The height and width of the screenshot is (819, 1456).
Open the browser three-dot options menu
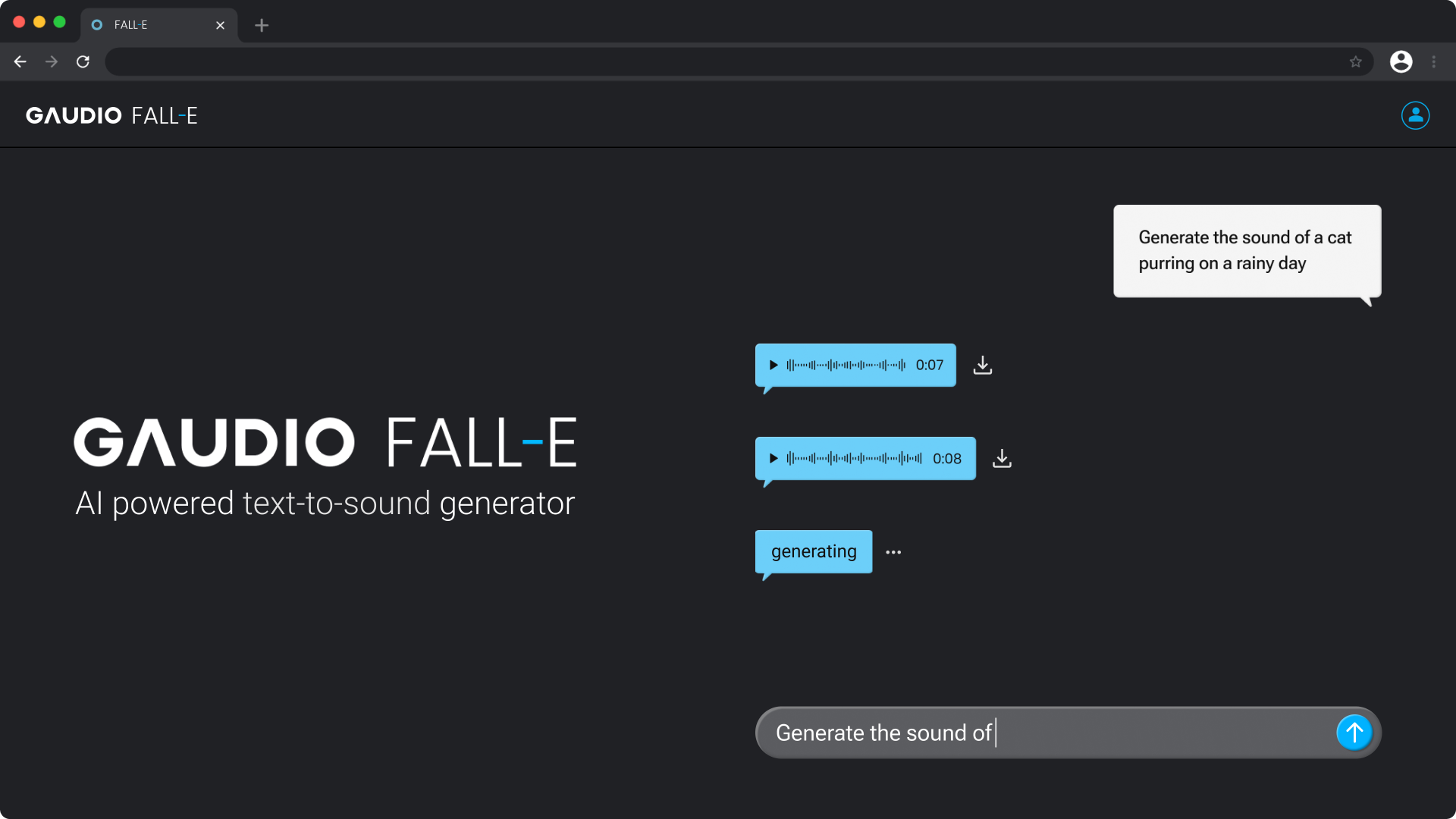[x=1435, y=61]
